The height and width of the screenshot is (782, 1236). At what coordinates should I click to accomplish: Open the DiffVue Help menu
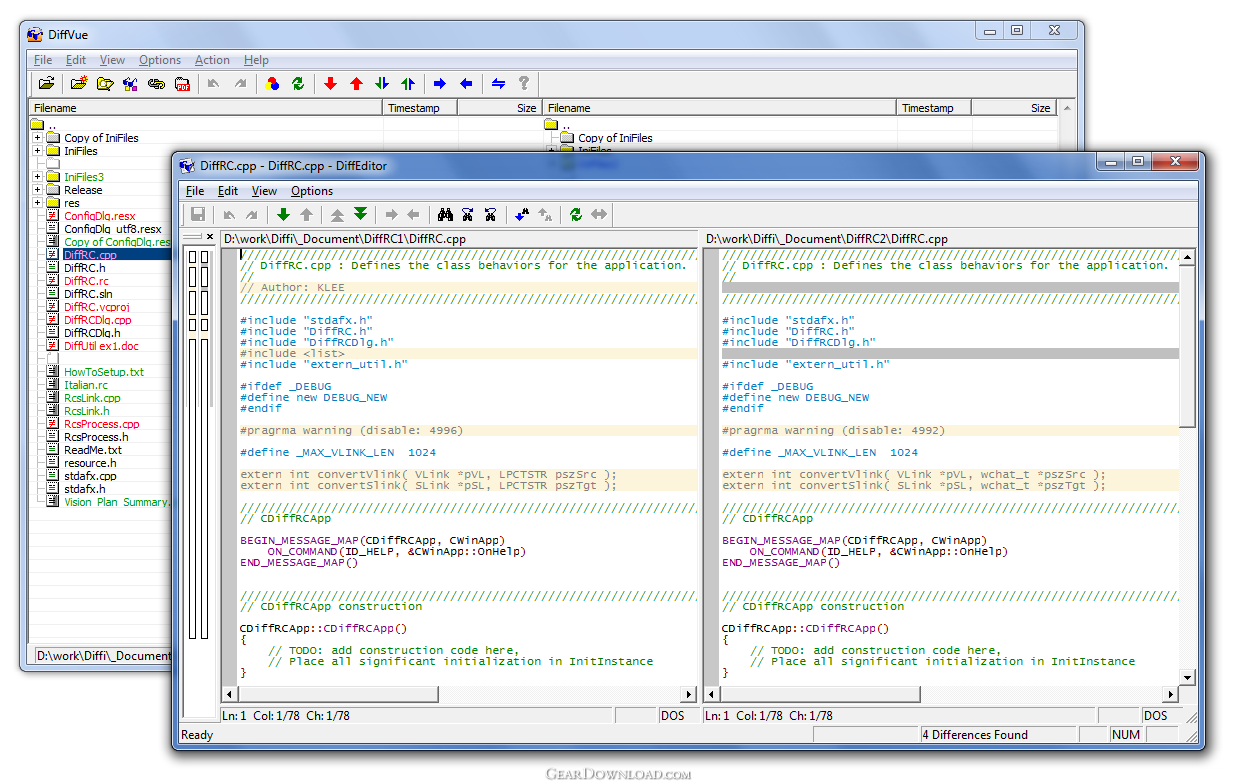tap(256, 60)
